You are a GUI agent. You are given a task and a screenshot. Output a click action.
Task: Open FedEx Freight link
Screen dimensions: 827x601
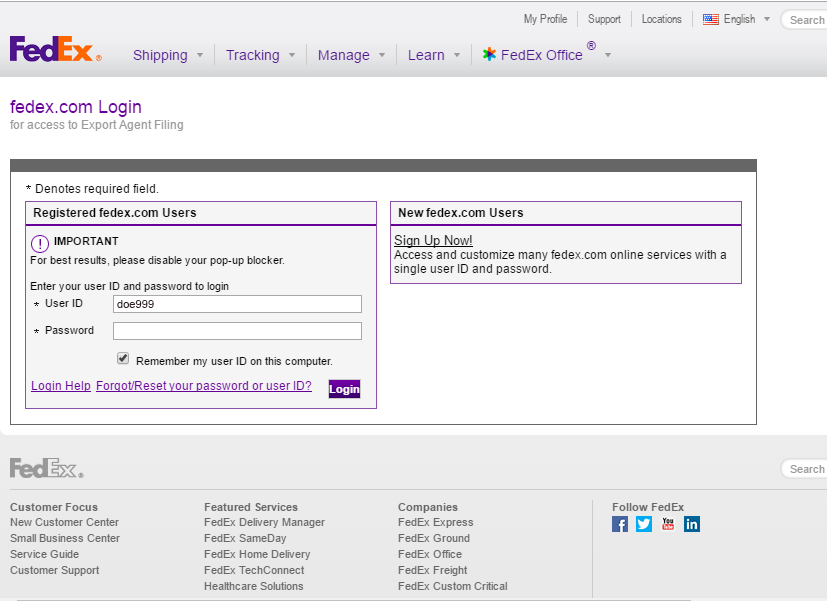(432, 570)
